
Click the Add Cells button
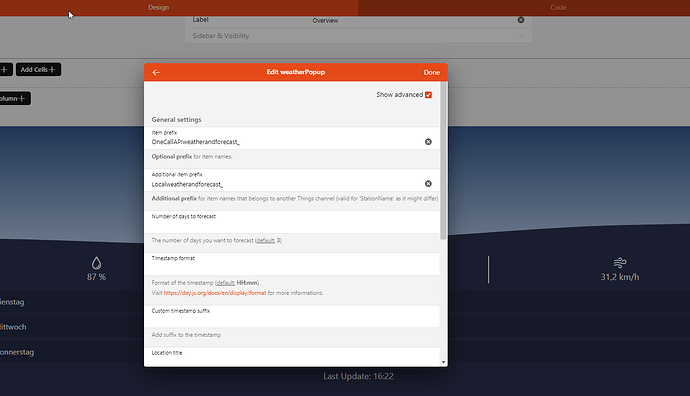point(38,70)
